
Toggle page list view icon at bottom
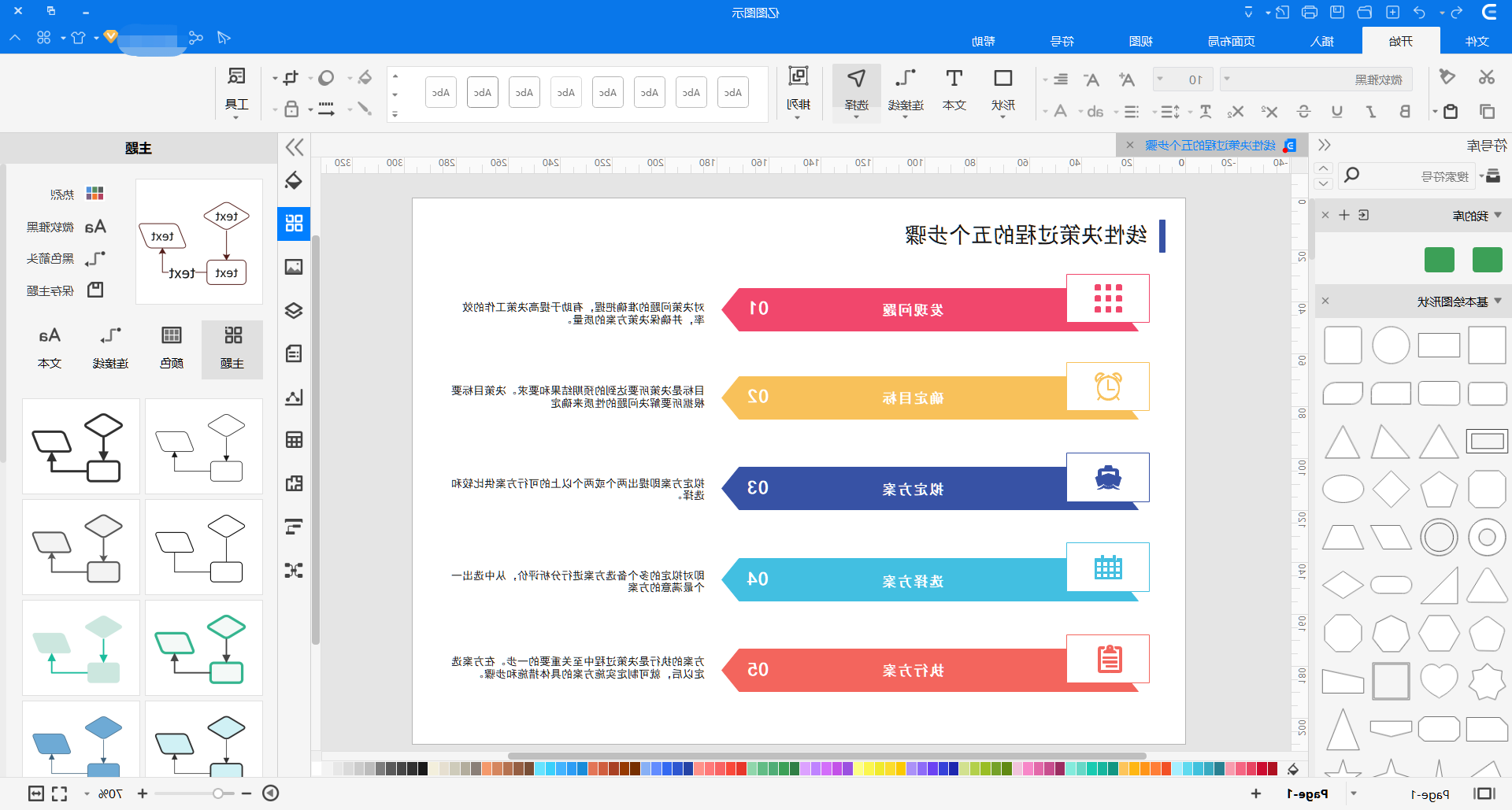click(1484, 793)
